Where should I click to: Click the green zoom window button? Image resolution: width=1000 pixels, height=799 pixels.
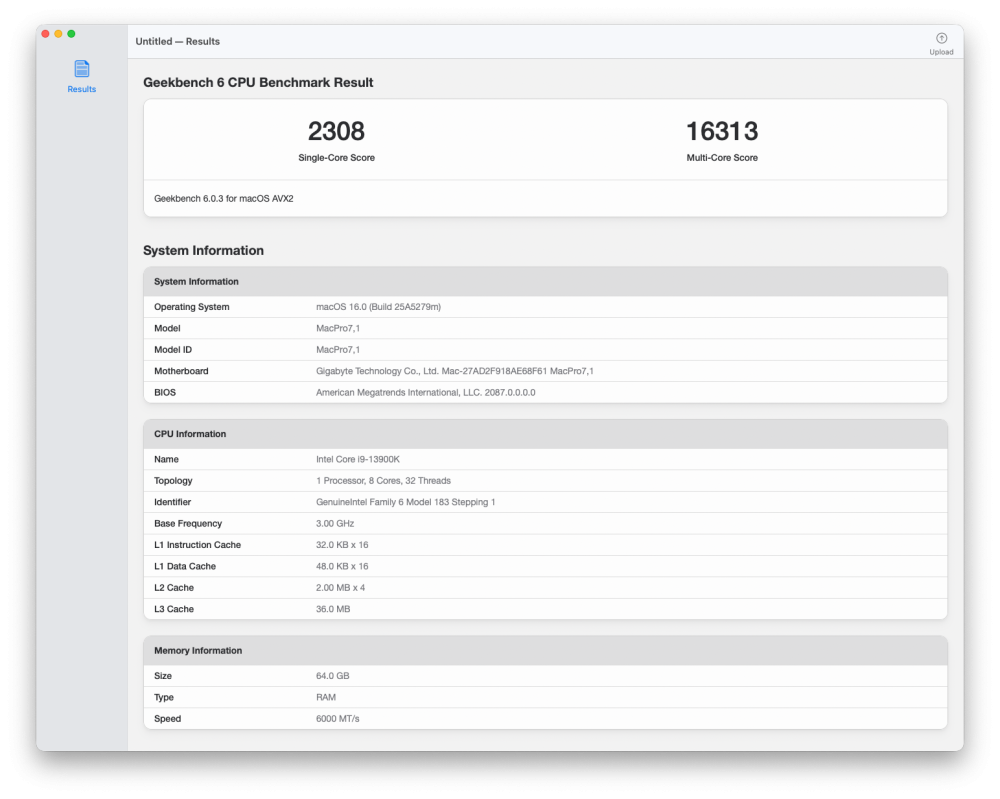71,34
